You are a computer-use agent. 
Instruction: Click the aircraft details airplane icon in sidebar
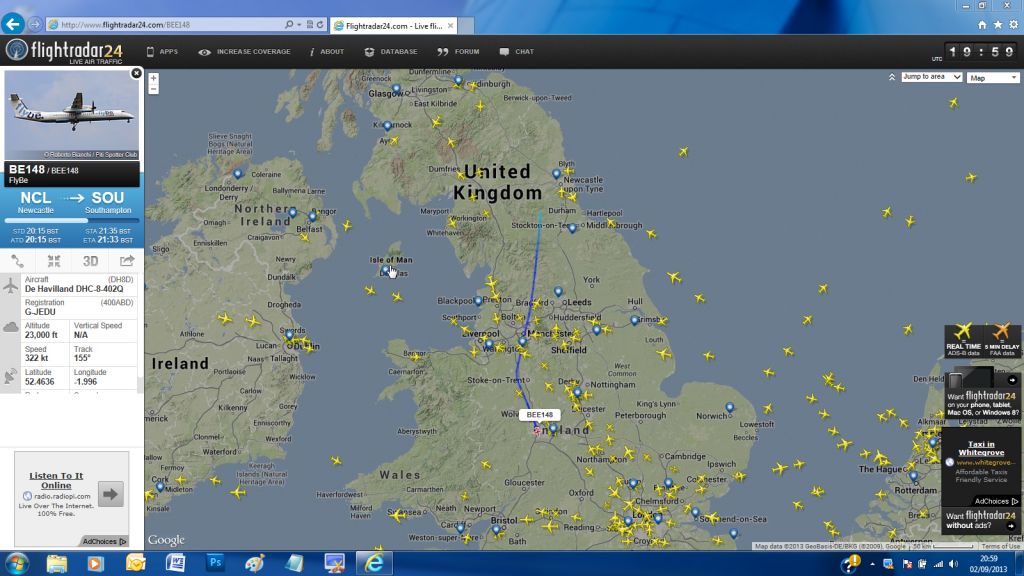pos(10,285)
